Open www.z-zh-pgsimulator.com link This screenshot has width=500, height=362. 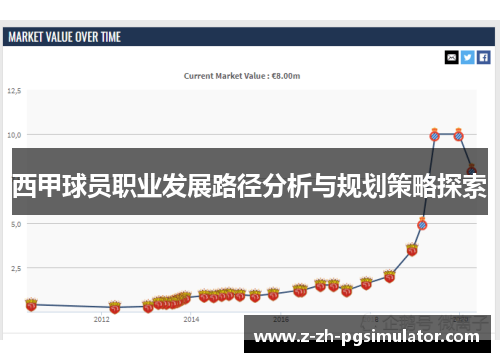click(x=367, y=336)
